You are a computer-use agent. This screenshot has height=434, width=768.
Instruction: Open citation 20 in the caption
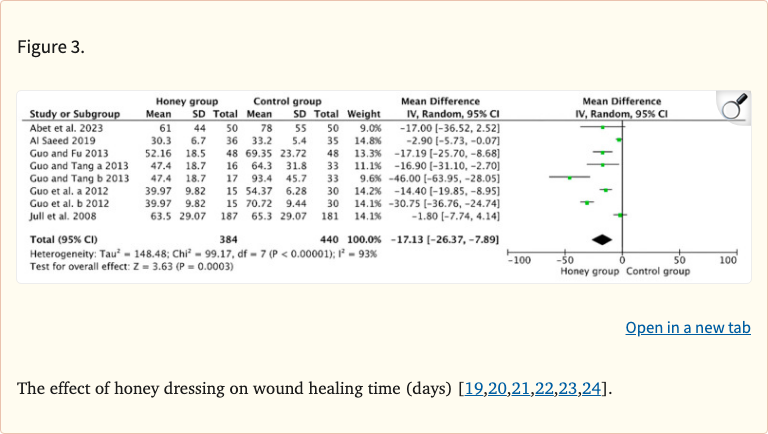coord(498,387)
